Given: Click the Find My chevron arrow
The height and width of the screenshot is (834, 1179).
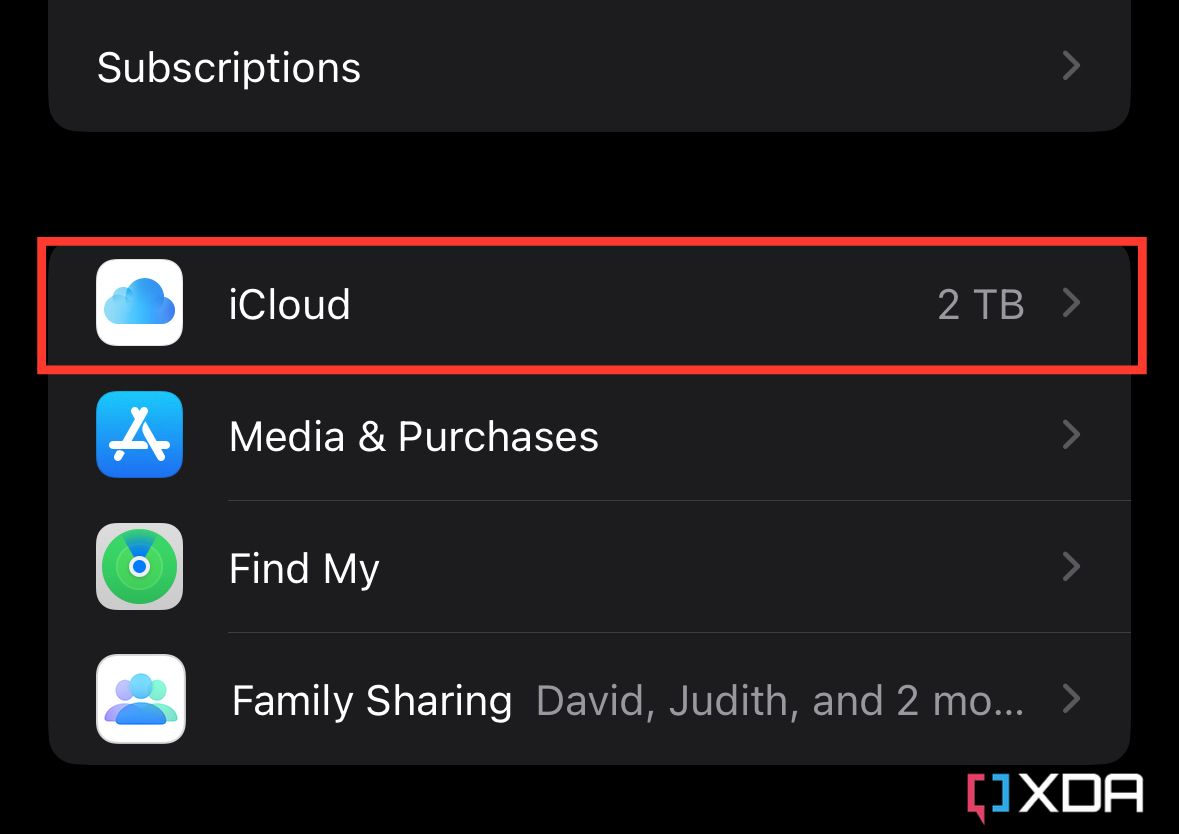Looking at the screenshot, I should coord(1071,567).
